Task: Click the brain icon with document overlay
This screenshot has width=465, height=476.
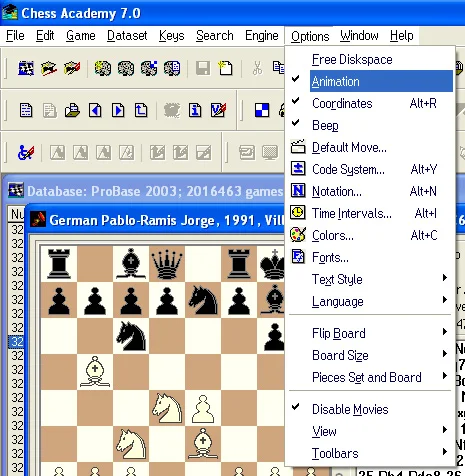Action: point(172,68)
